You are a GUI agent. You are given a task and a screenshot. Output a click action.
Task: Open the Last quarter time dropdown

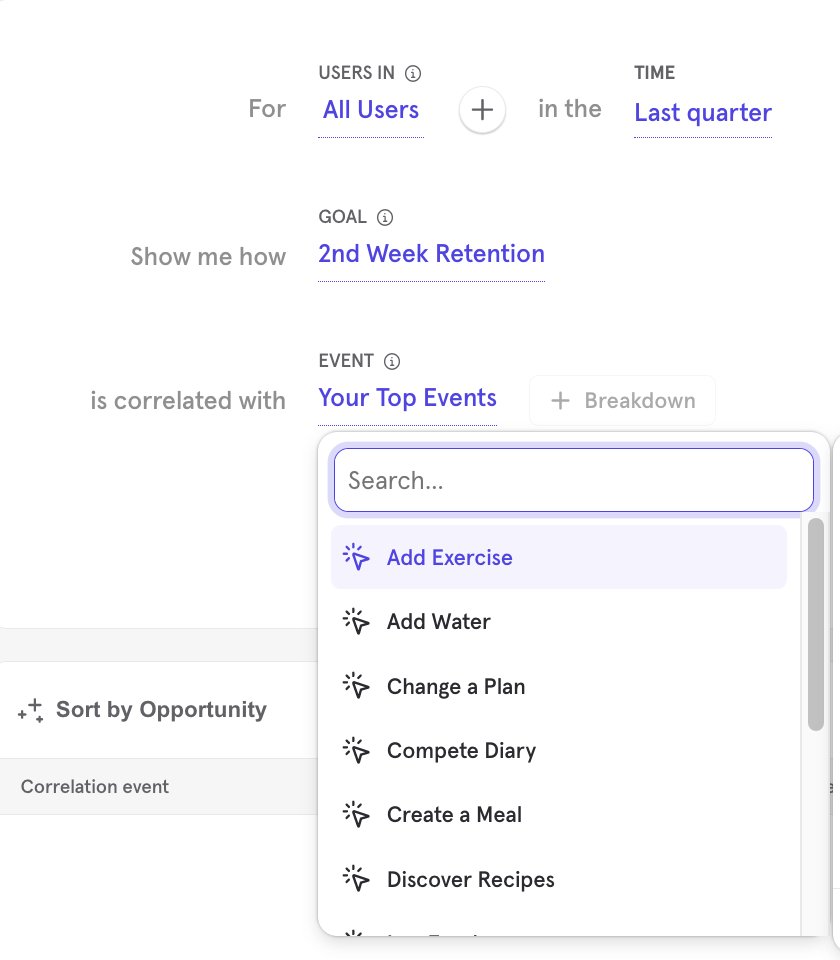pyautogui.click(x=702, y=113)
